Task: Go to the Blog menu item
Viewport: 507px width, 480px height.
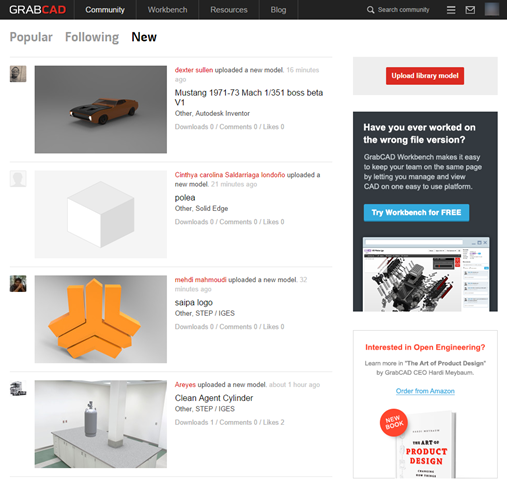Action: tap(278, 10)
